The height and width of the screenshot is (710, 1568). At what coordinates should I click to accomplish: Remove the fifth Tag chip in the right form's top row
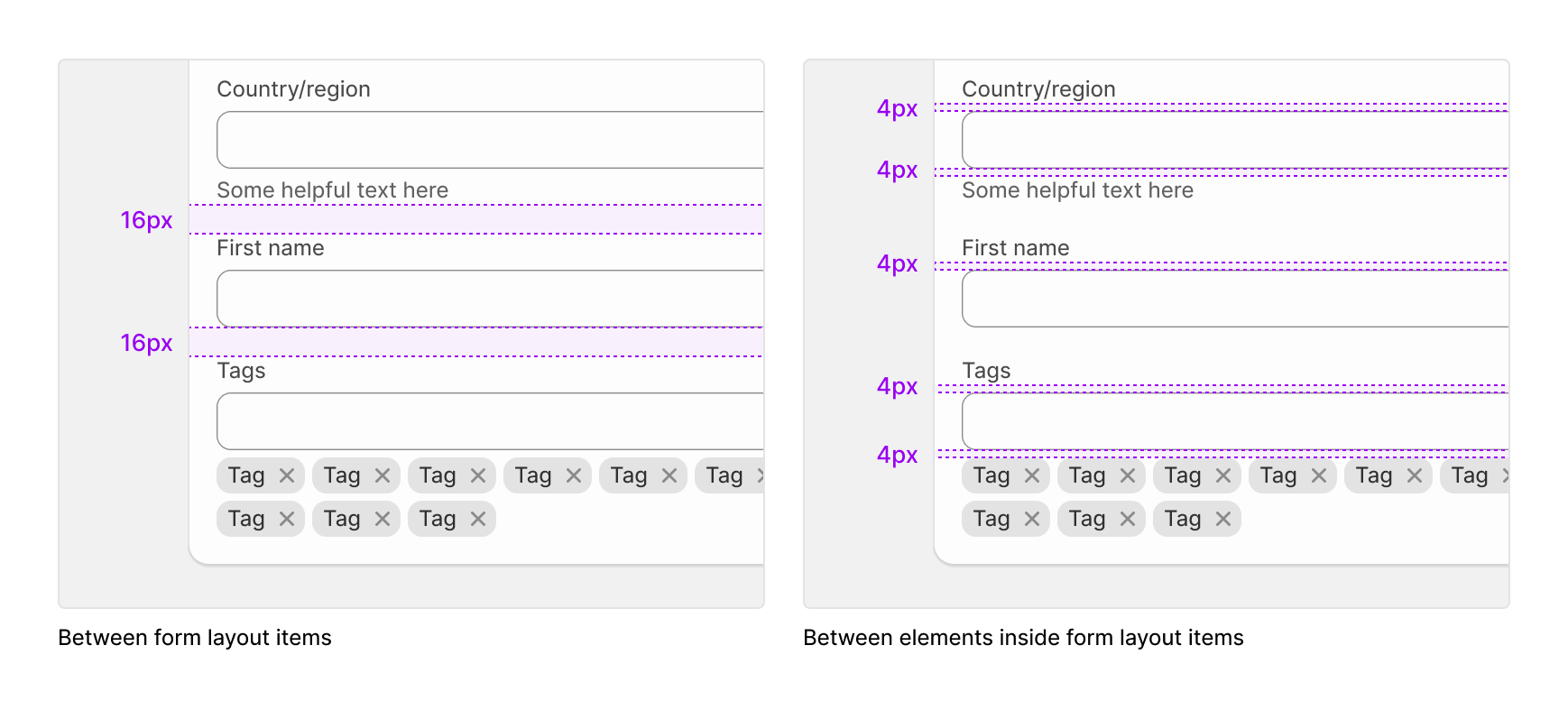tap(1415, 475)
